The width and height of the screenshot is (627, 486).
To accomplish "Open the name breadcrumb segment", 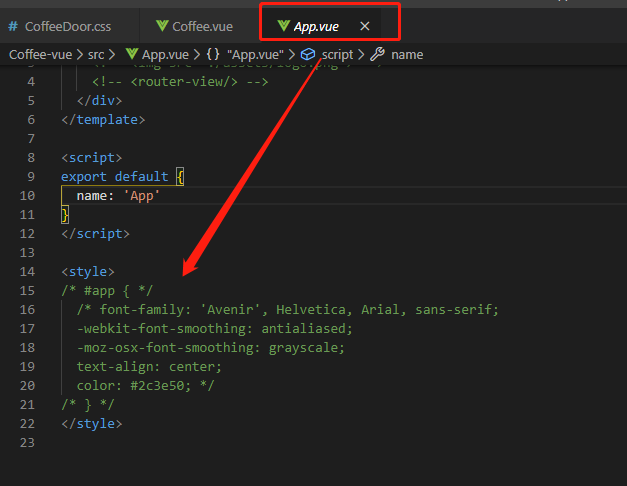I will 407,54.
